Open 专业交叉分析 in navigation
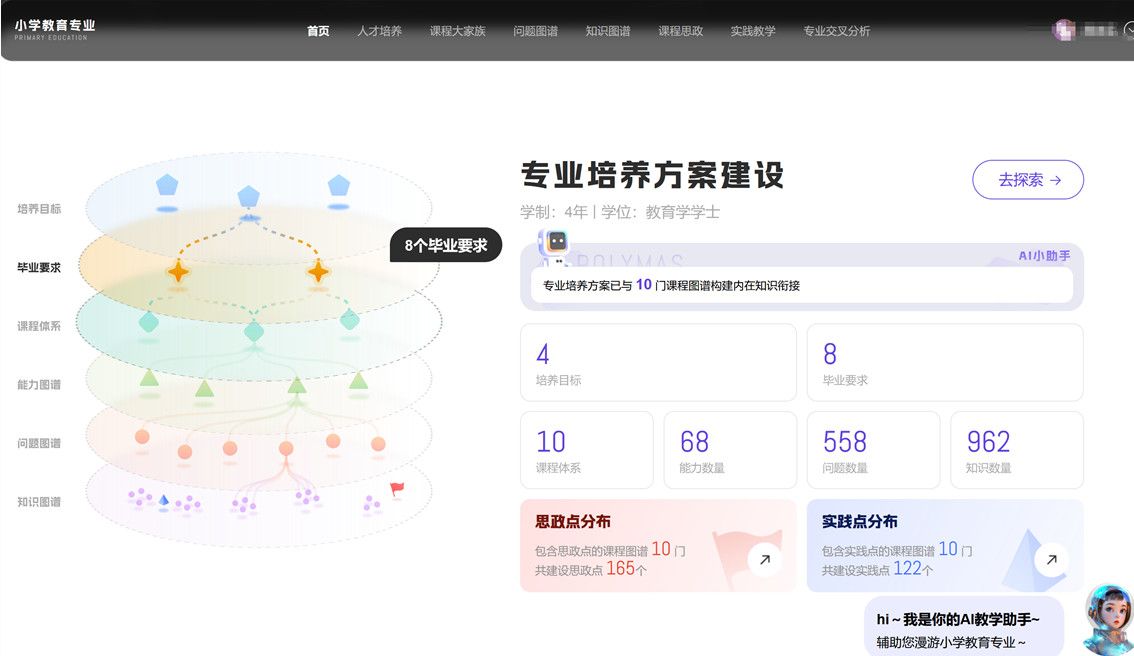Image resolution: width=1134 pixels, height=656 pixels. (836, 31)
